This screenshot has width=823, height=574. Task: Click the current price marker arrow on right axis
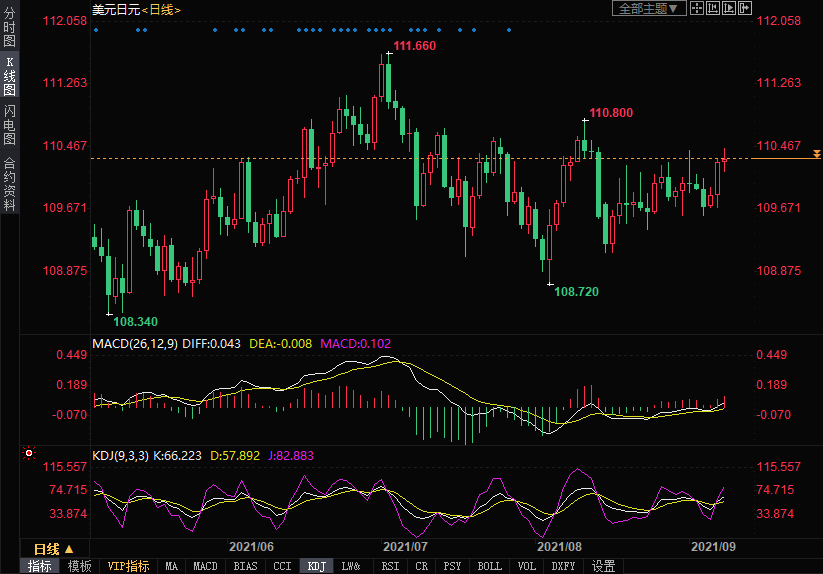click(817, 154)
